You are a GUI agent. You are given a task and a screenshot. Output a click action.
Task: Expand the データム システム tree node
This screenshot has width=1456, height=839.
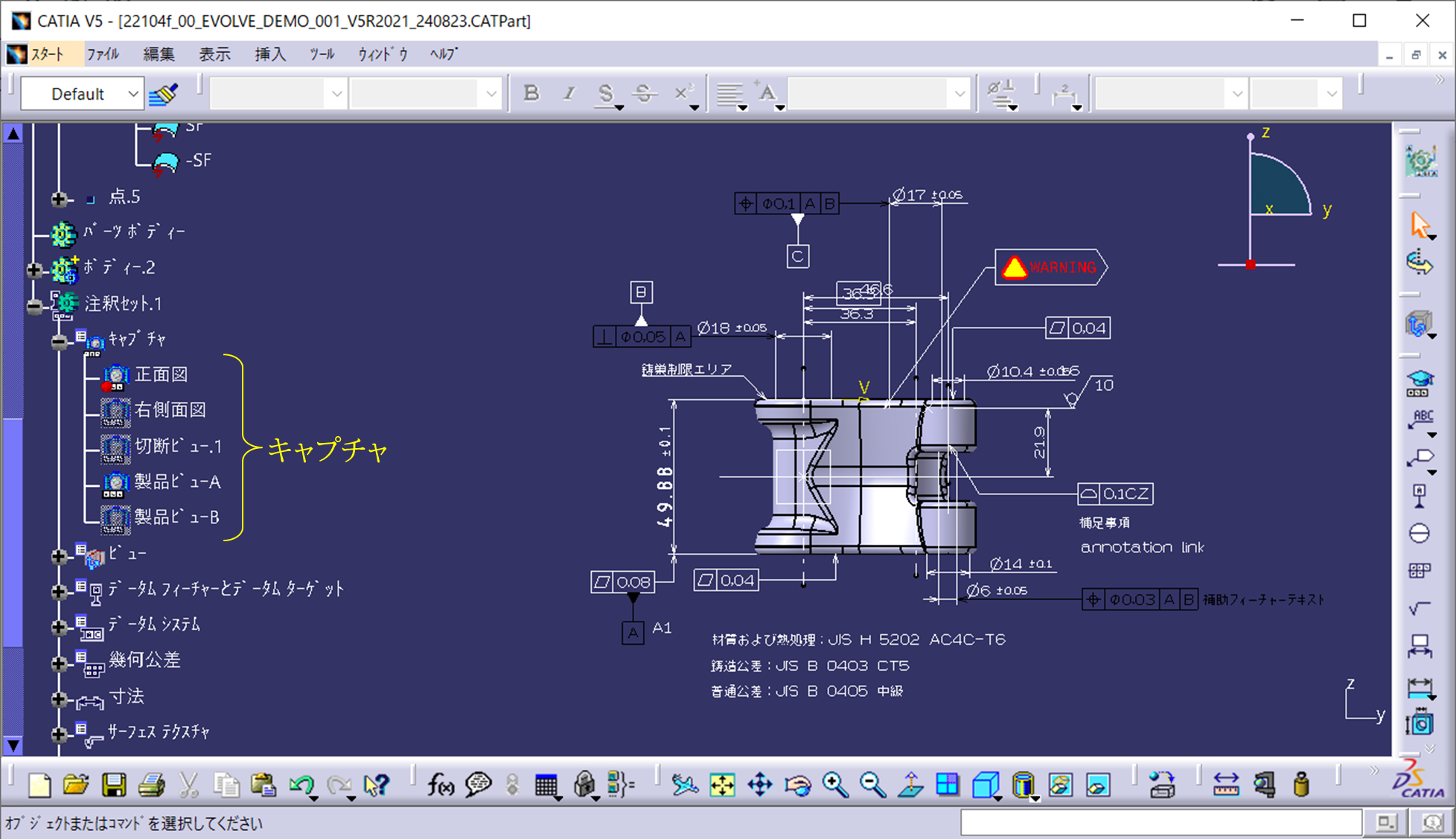(60, 627)
